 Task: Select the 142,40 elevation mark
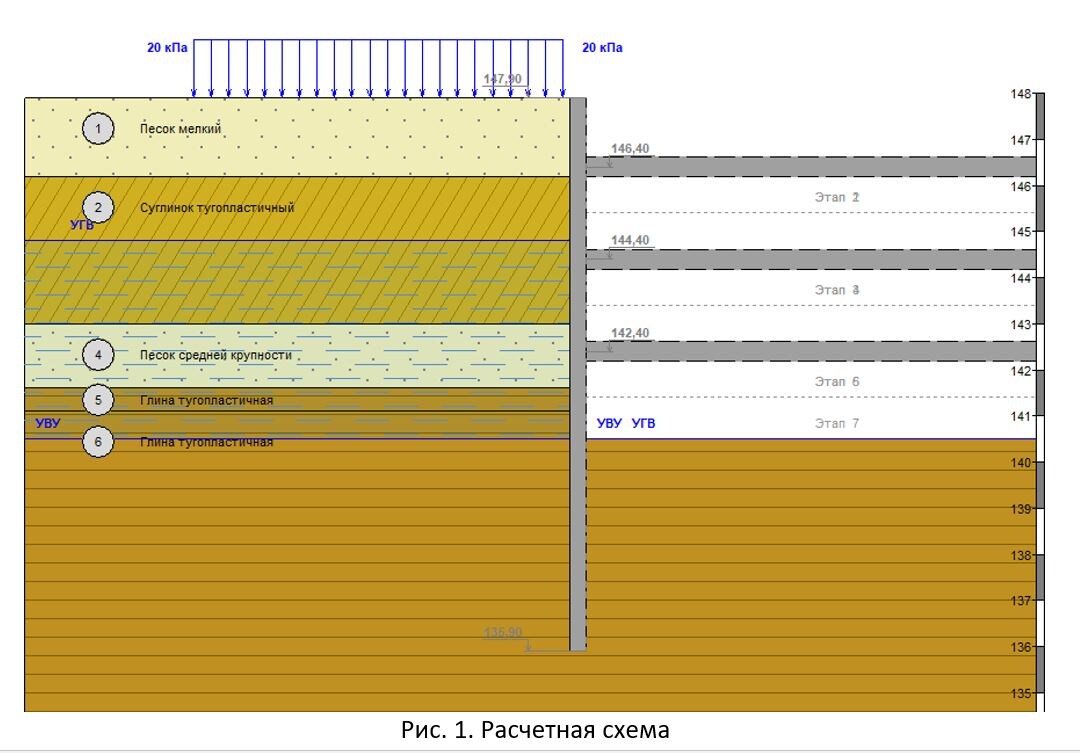[630, 333]
